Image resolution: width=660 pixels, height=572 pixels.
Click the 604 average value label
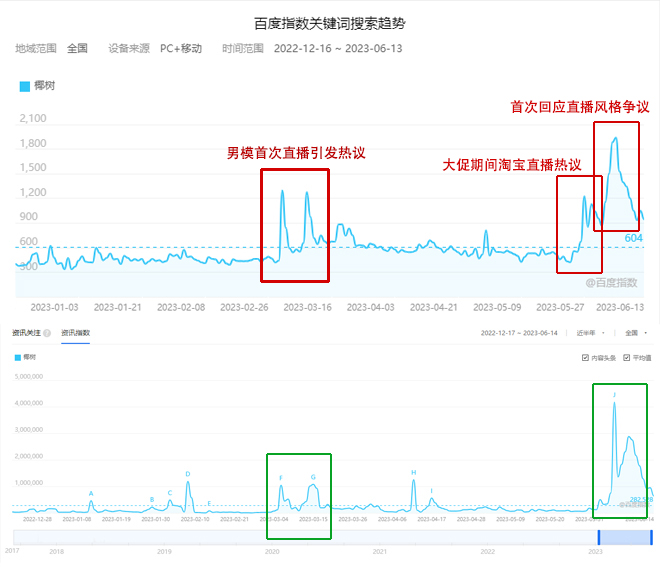pyautogui.click(x=633, y=238)
